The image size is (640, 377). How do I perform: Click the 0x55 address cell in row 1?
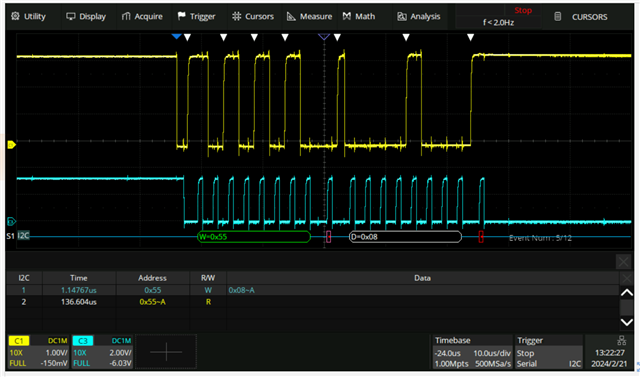click(153, 290)
